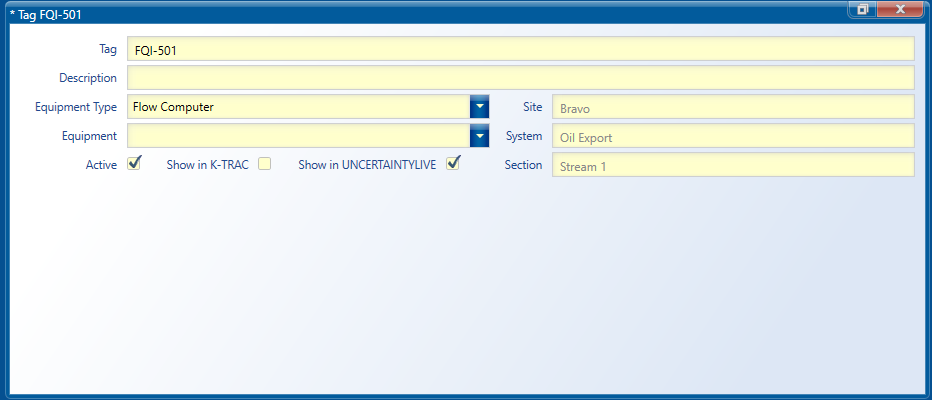Click the Tag field containing FQI-501
The image size is (932, 400).
coord(520,49)
